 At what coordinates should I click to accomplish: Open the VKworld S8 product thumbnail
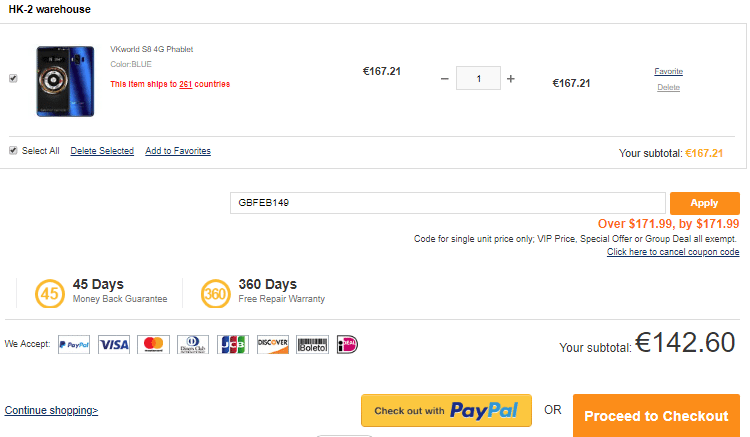coord(66,81)
